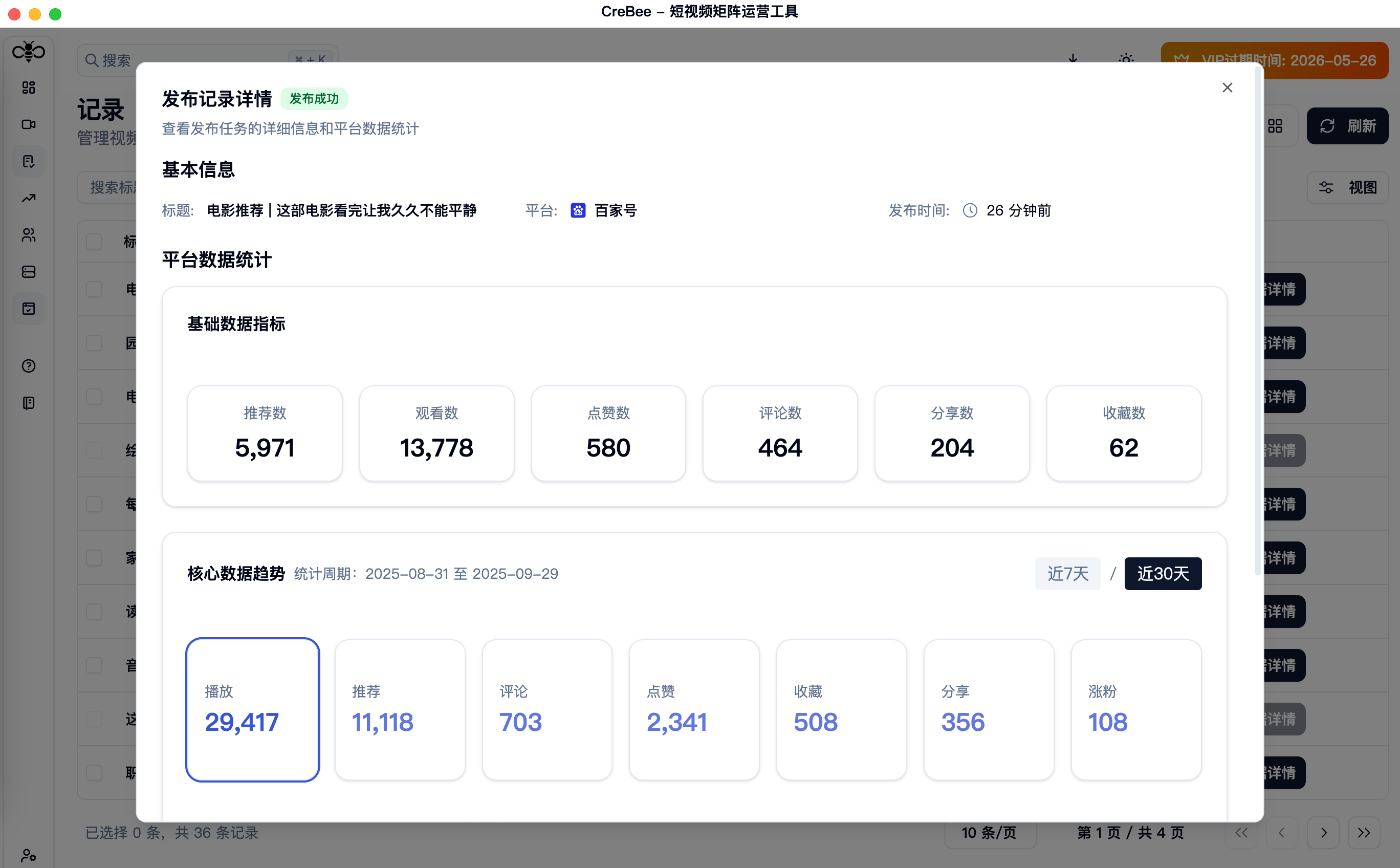
Task: Jump to last page with double chevron
Action: [x=1364, y=832]
